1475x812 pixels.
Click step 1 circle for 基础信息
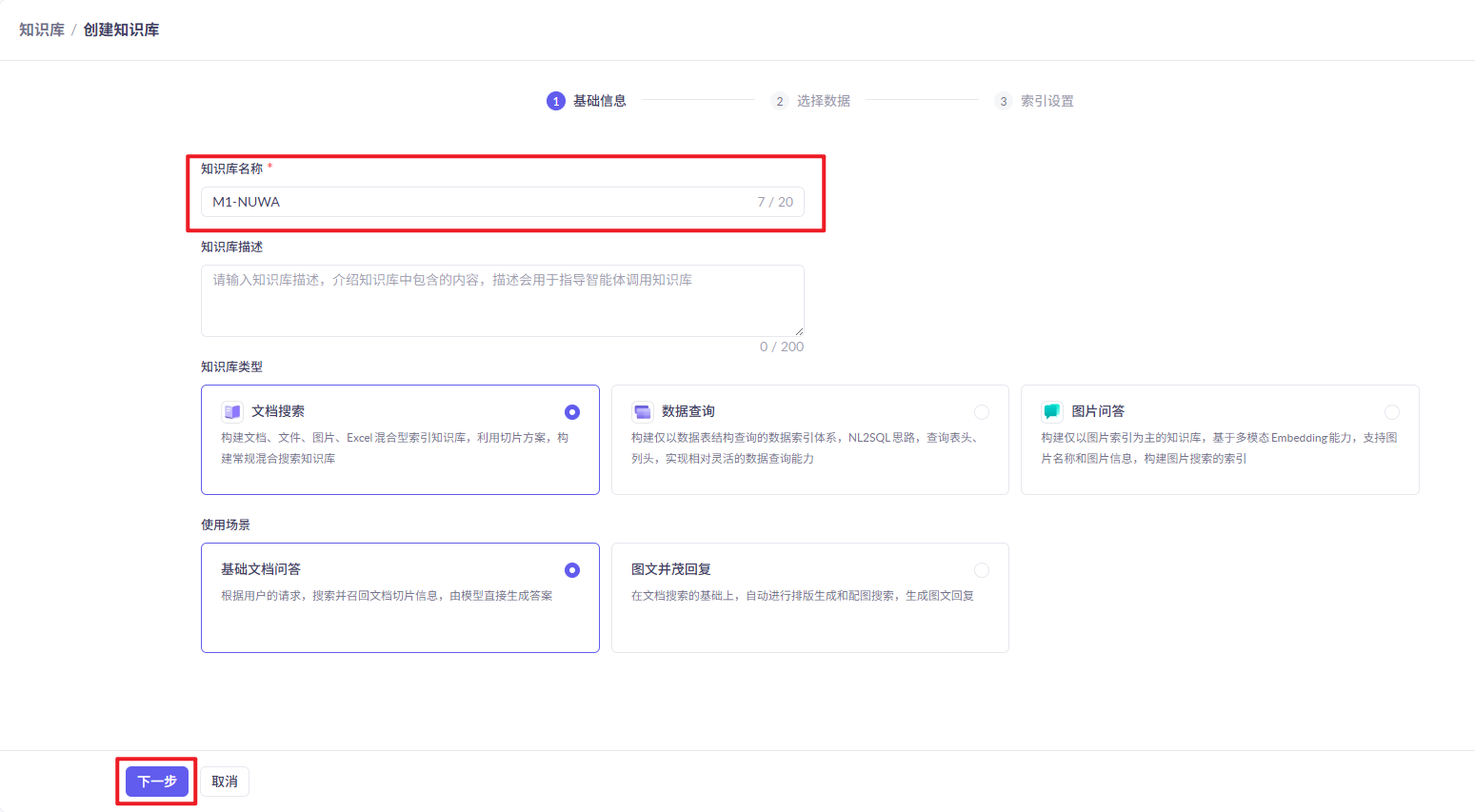tap(556, 101)
